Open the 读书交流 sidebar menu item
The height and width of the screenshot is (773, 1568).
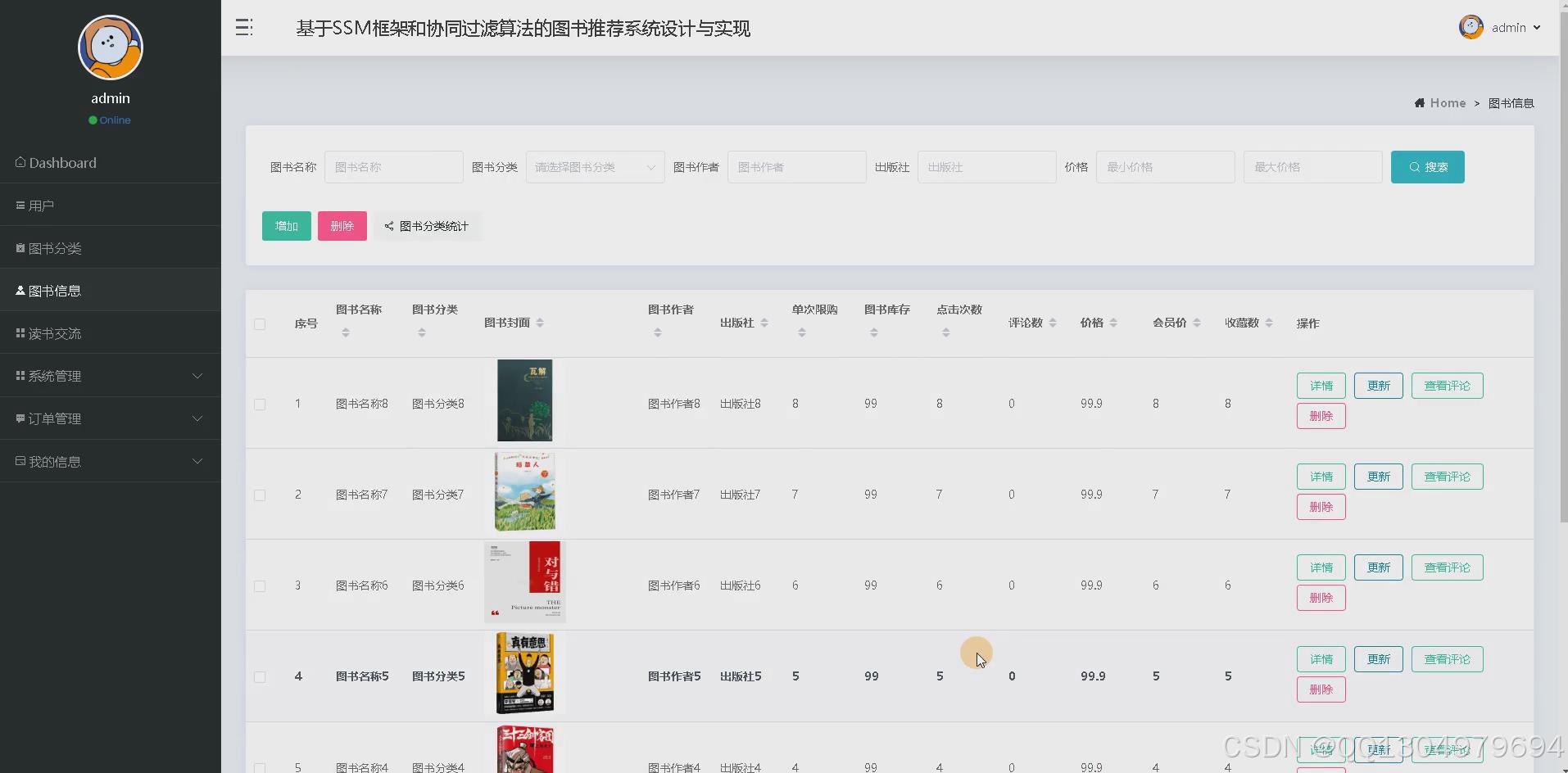pos(111,333)
